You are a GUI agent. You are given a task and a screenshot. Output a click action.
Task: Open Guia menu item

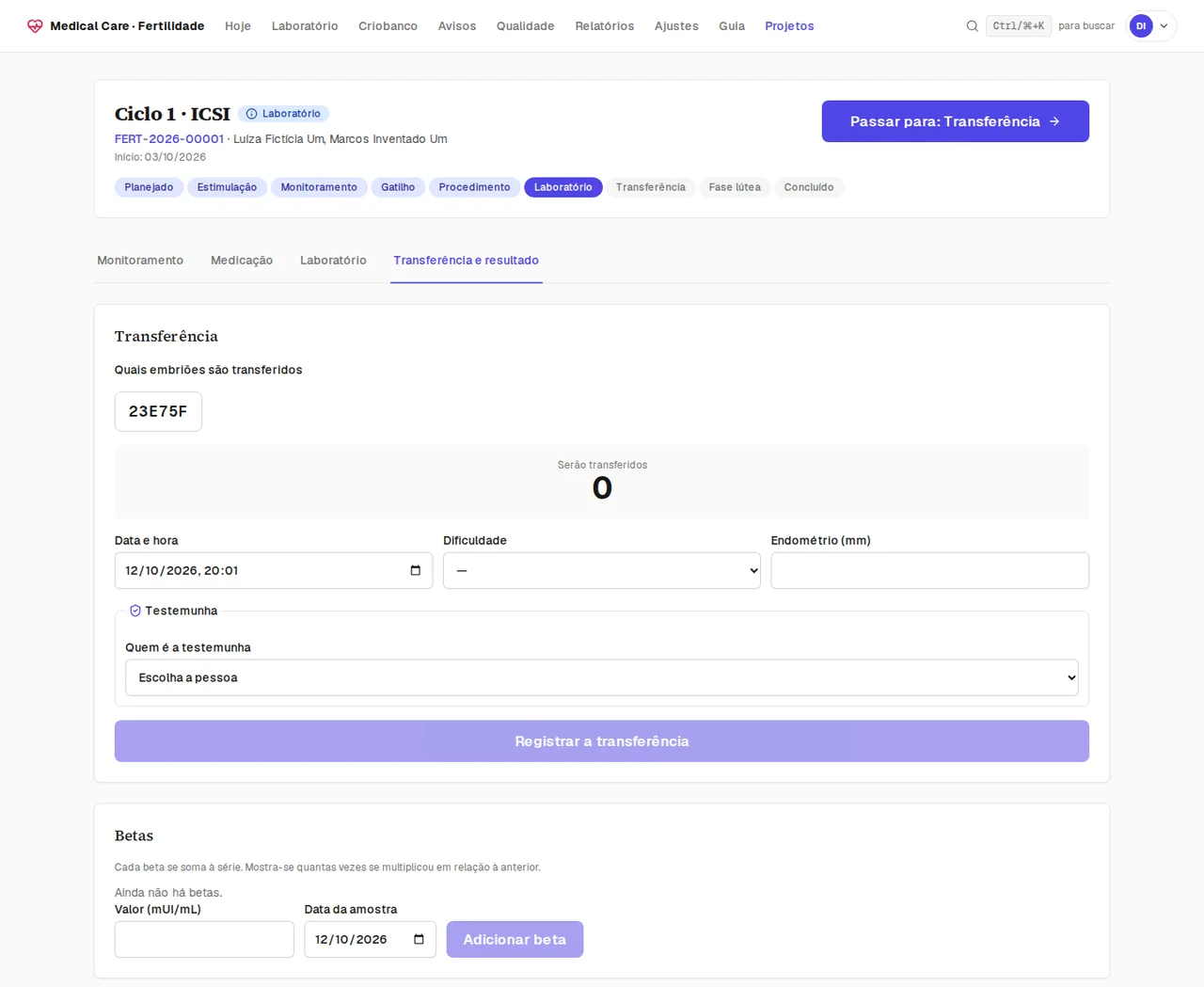pos(732,26)
